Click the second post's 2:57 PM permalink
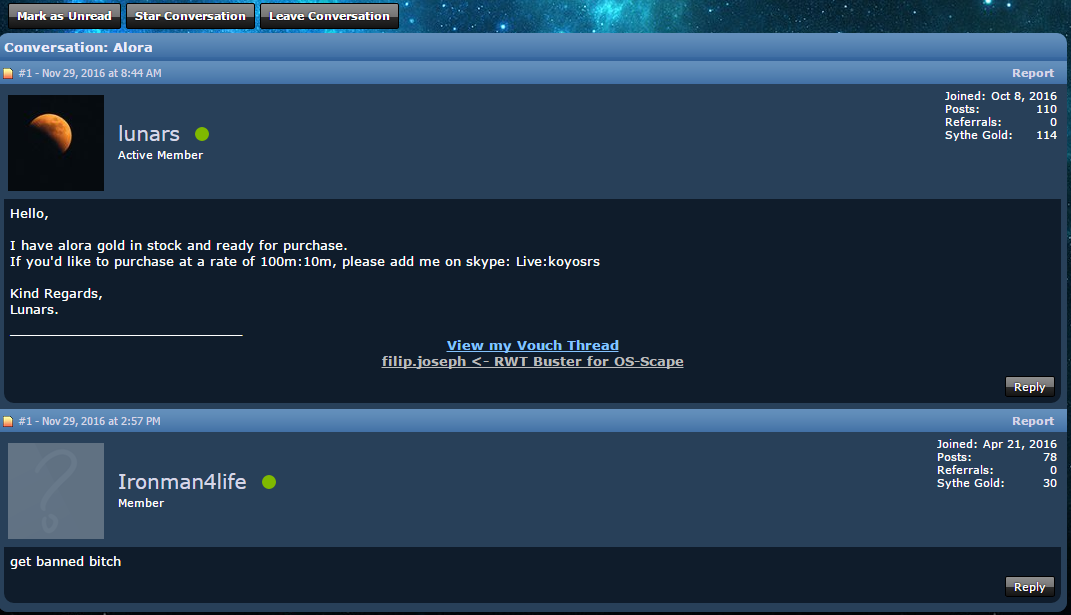Image resolution: width=1071 pixels, height=615 pixels. coord(89,421)
